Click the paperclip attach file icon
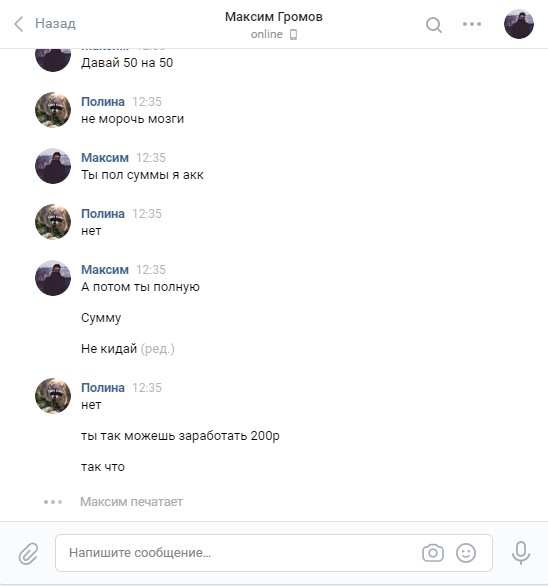 pyautogui.click(x=28, y=553)
